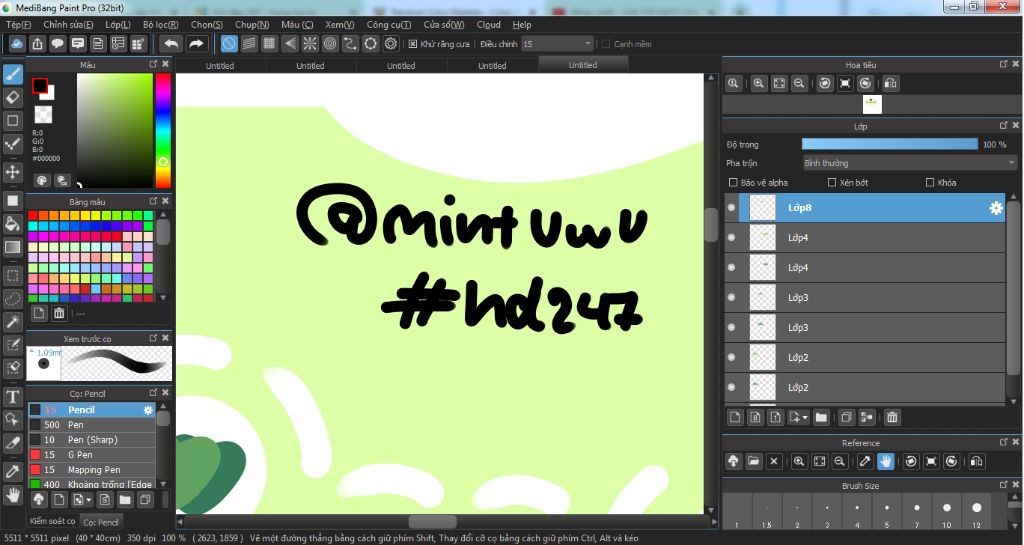Enable the radial snap guide

point(310,44)
